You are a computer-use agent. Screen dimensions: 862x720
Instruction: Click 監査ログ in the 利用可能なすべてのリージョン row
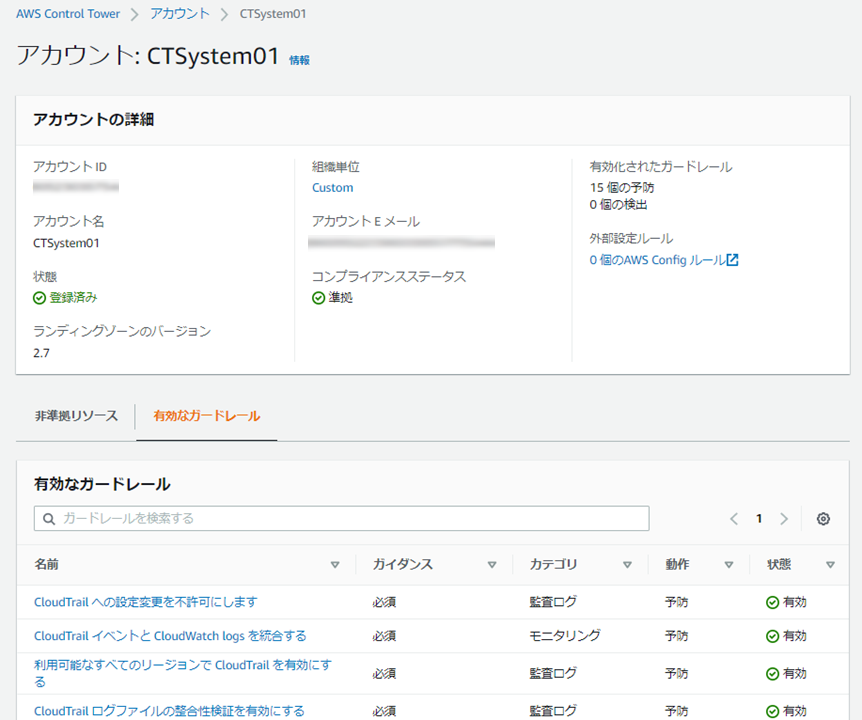[x=553, y=674]
